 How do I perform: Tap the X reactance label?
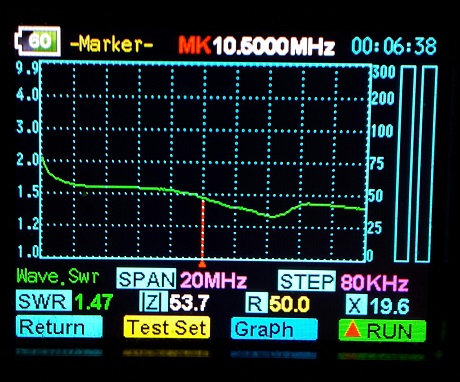pyautogui.click(x=356, y=305)
